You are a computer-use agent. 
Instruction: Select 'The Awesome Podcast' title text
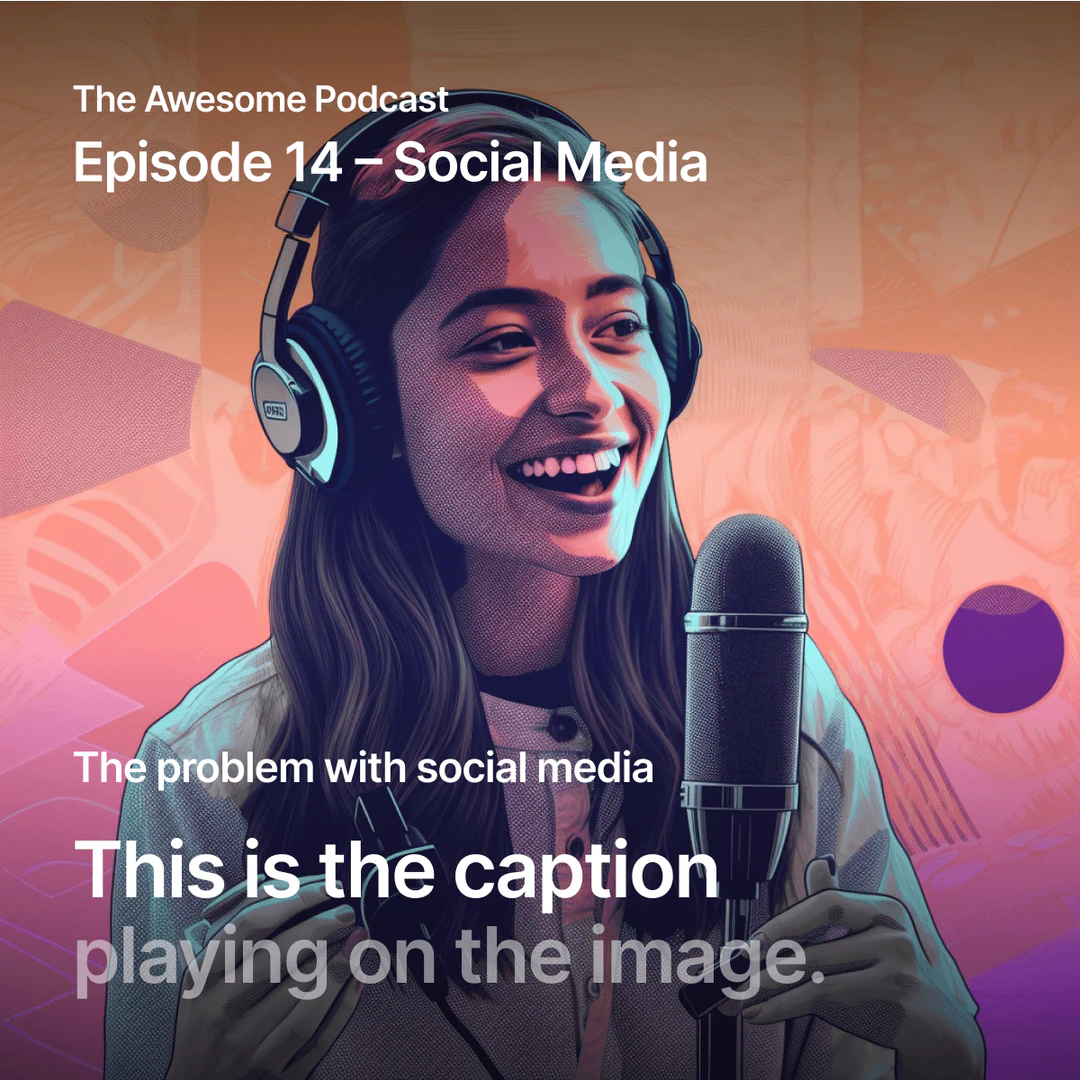point(261,99)
